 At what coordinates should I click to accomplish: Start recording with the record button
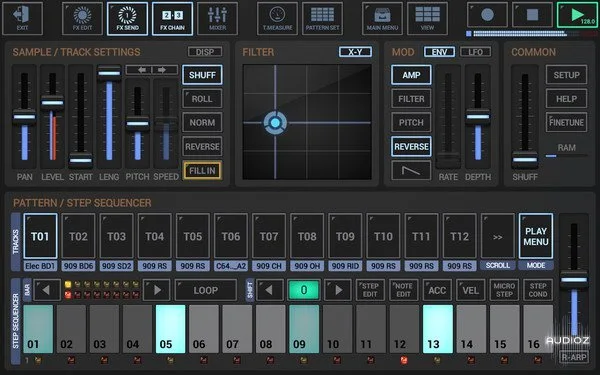pyautogui.click(x=487, y=15)
